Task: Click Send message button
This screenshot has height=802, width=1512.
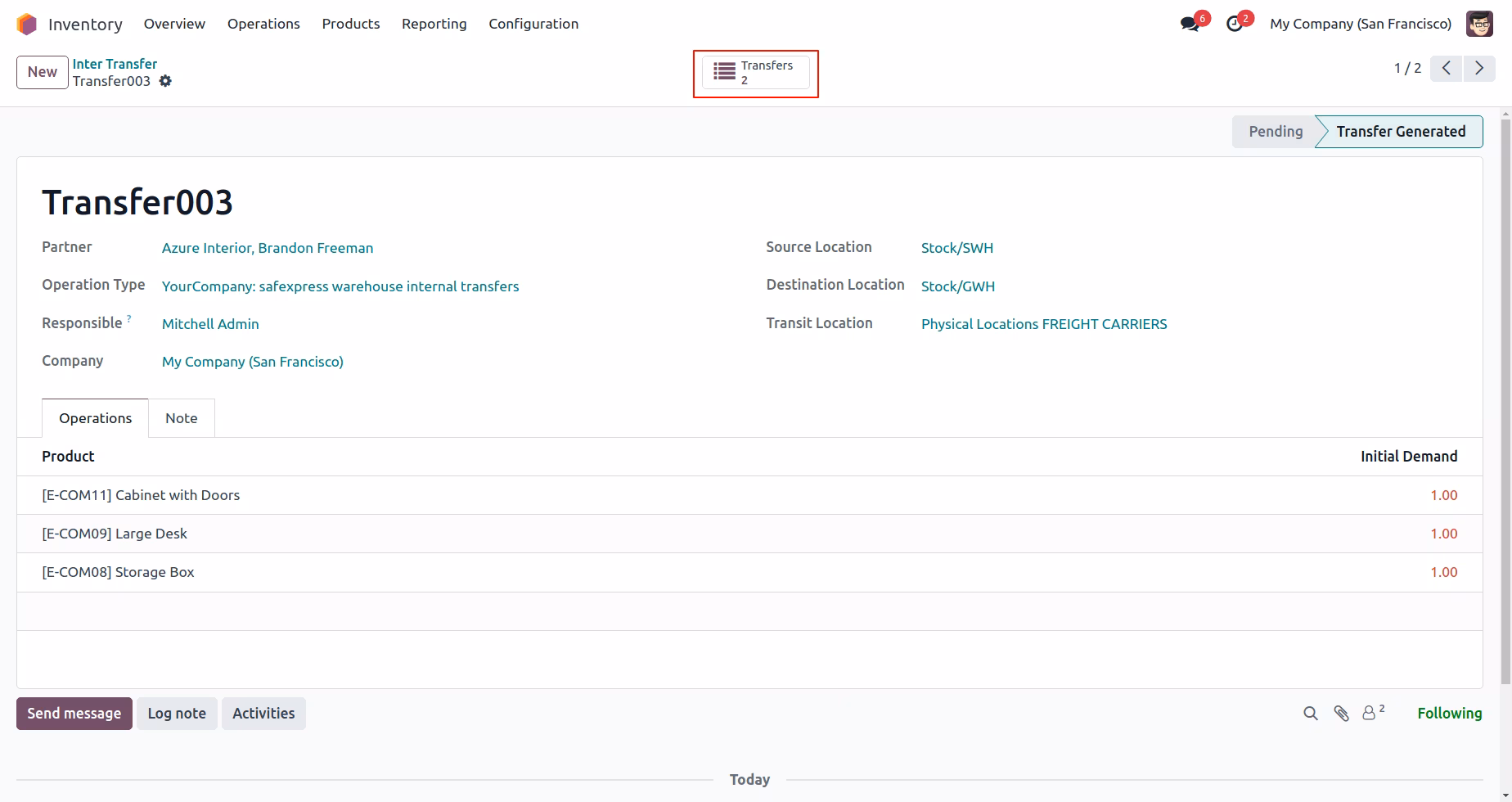Action: [x=74, y=714]
